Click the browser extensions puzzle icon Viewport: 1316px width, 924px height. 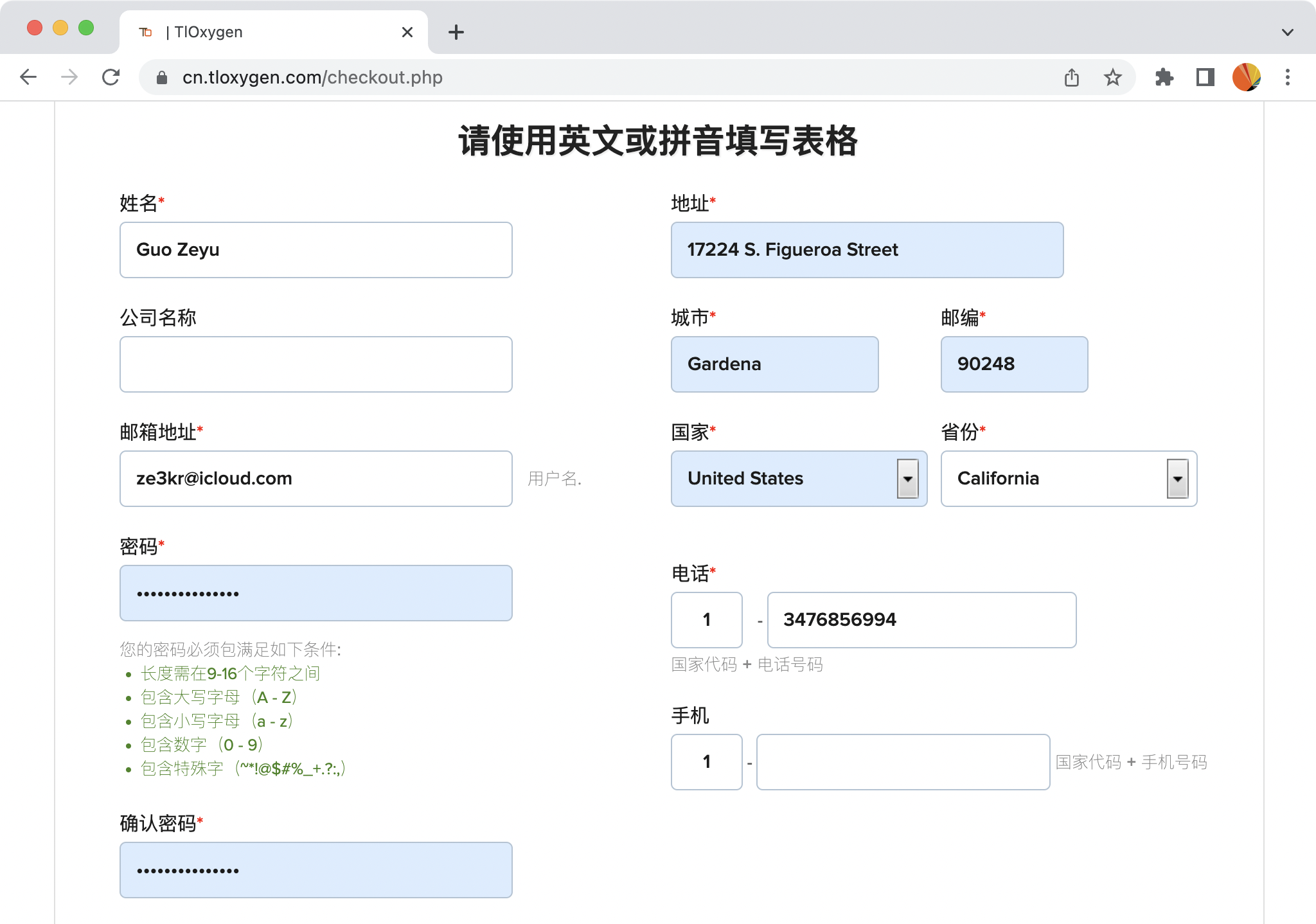point(1162,77)
